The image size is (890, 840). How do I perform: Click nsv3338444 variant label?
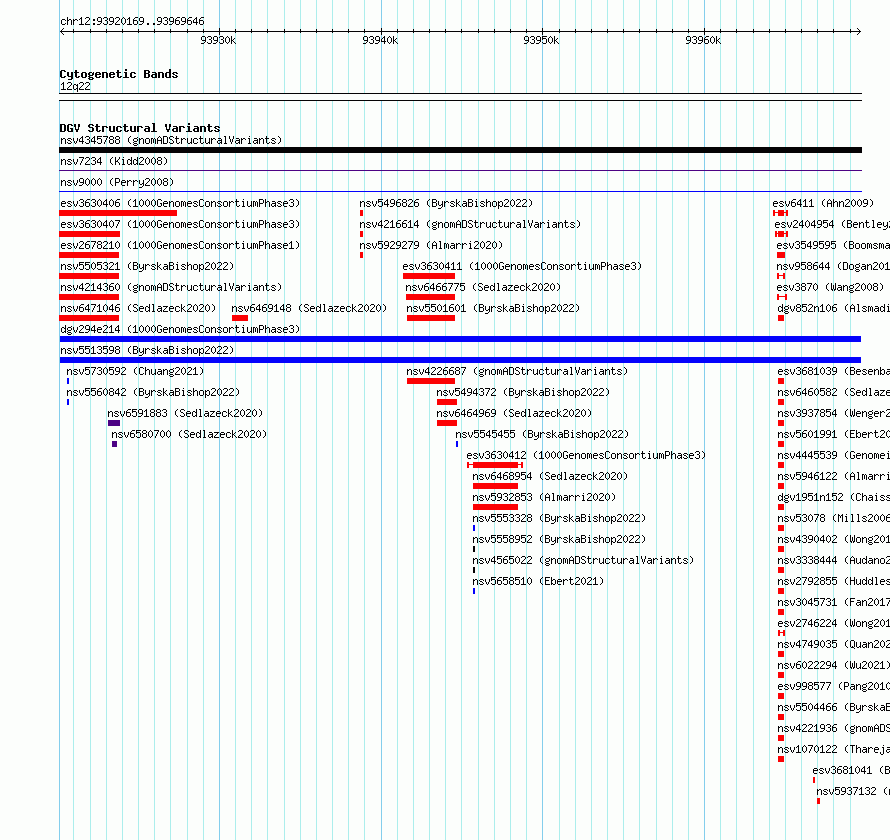tap(834, 560)
